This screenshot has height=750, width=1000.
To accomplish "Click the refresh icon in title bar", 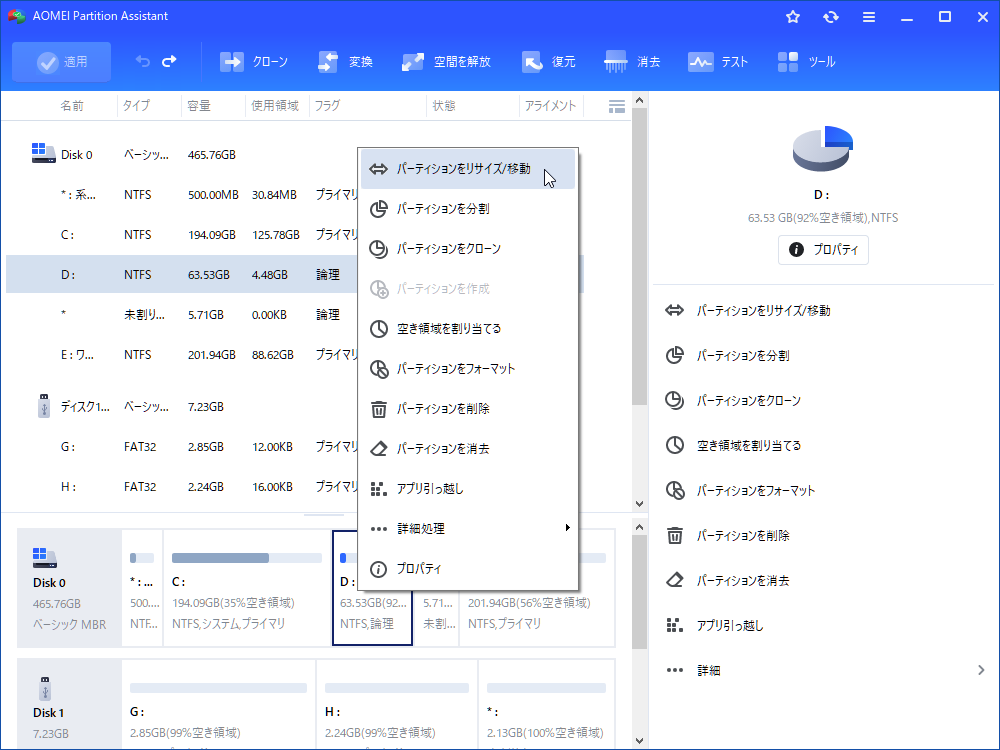I will (x=830, y=17).
